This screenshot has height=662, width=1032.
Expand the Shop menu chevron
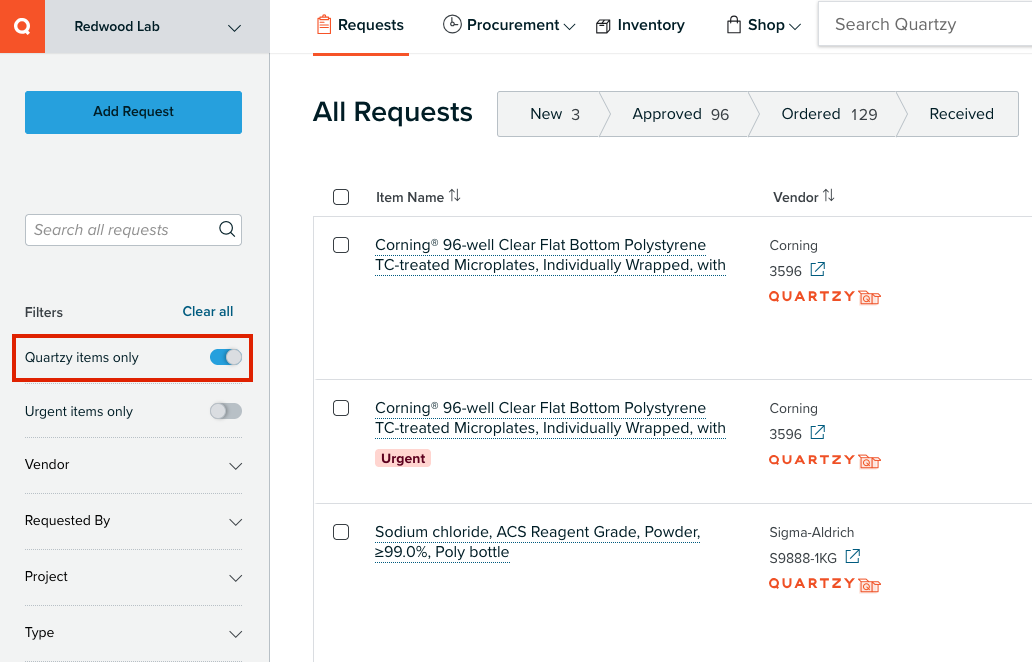(794, 27)
